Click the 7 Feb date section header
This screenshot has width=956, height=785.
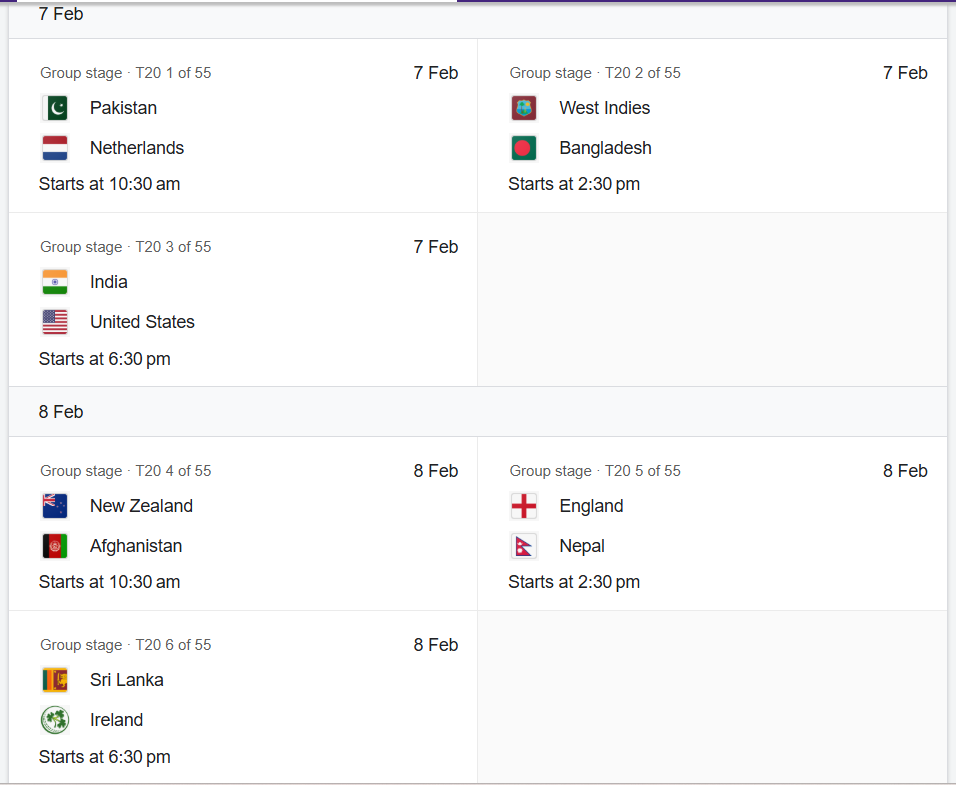click(61, 14)
